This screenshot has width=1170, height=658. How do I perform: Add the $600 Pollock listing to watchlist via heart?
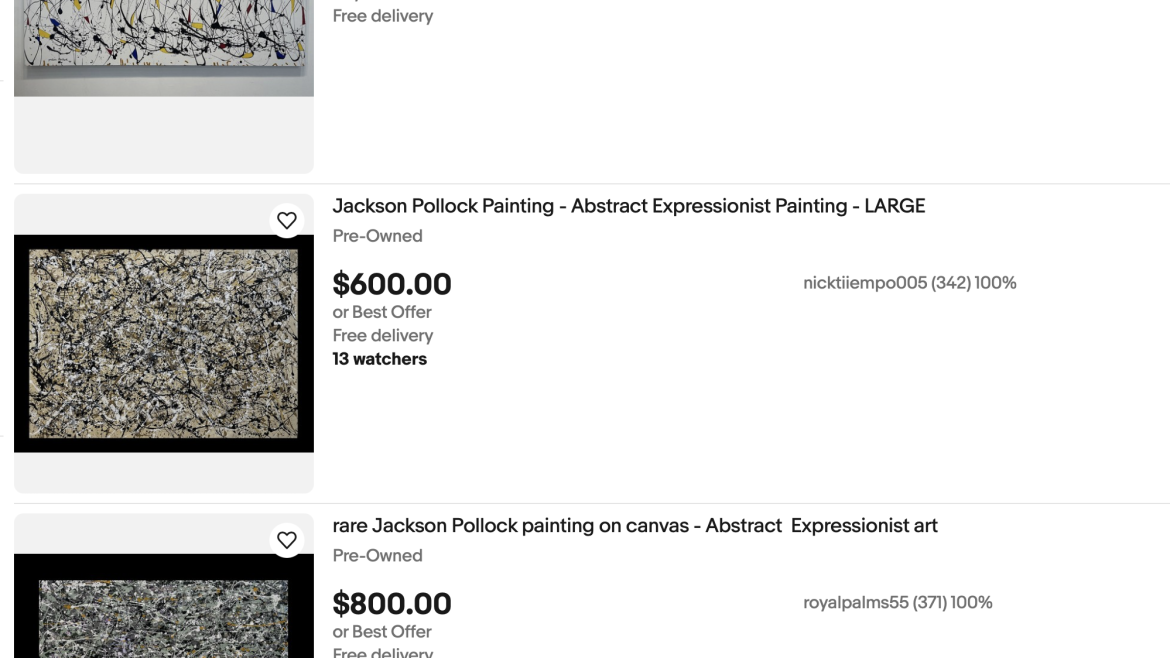287,221
